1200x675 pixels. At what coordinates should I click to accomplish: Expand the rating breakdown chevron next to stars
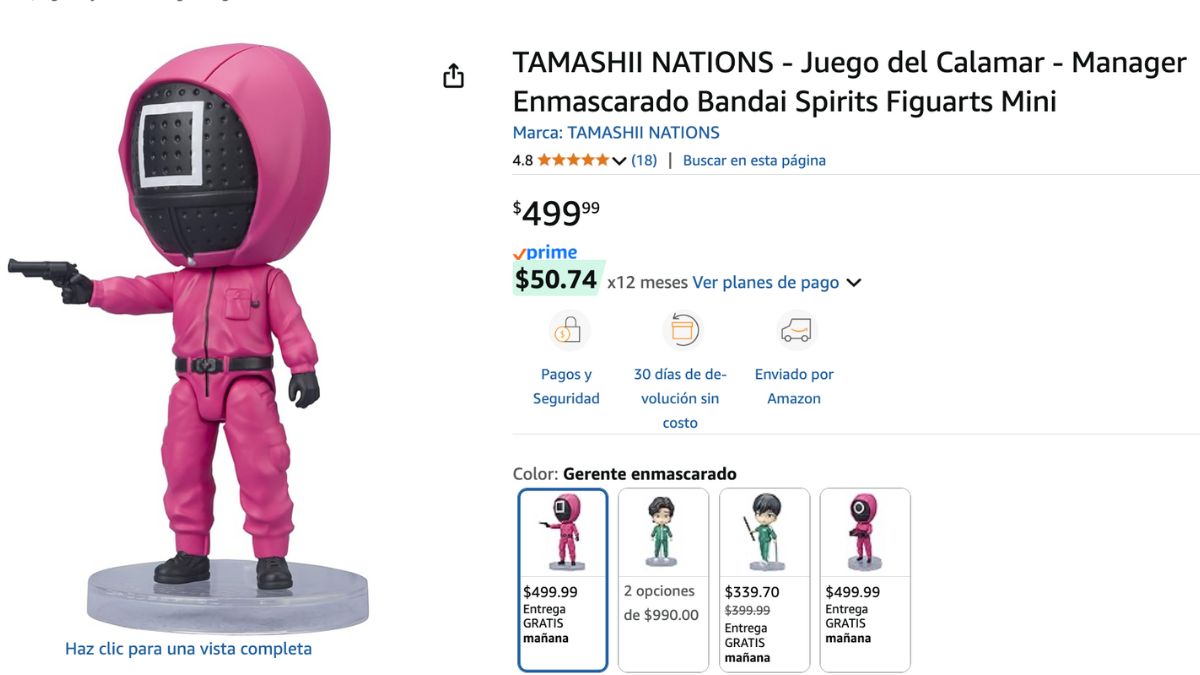619,161
